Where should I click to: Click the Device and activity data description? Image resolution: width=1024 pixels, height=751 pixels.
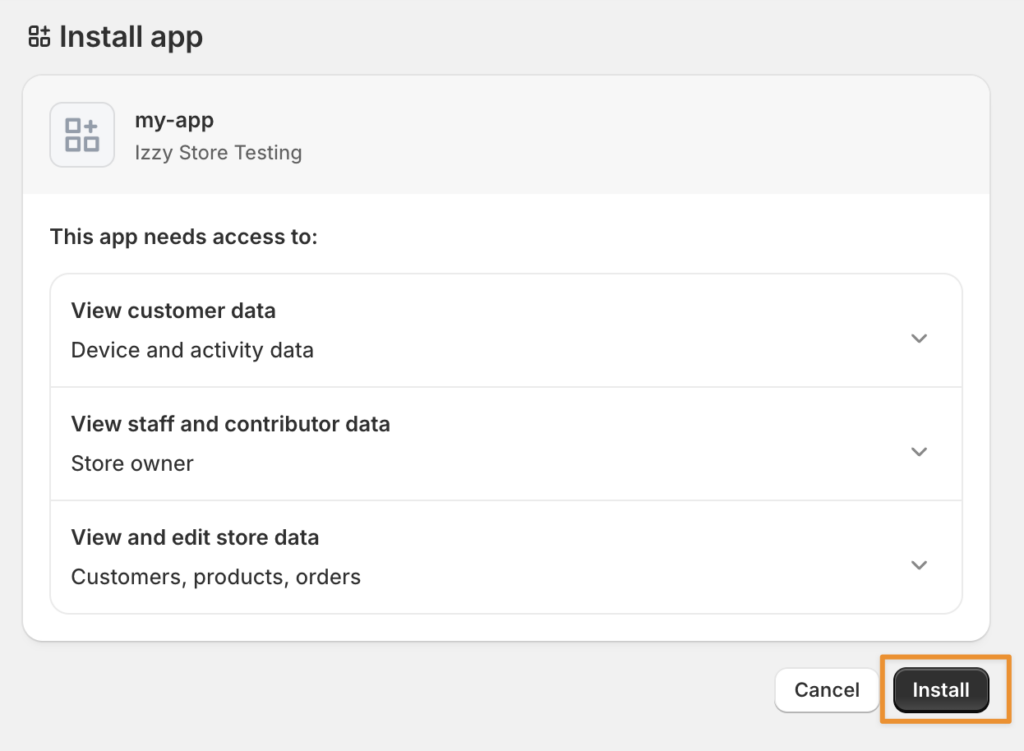point(193,350)
